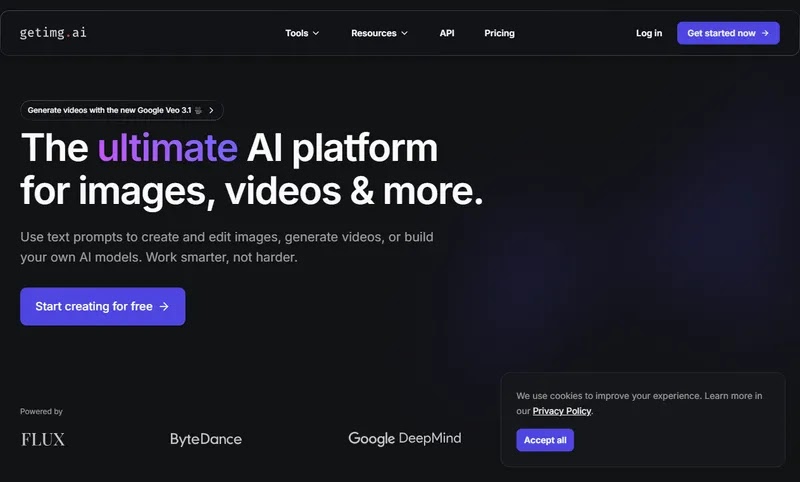
Task: Click the Google DeepMind logo
Action: [405, 439]
